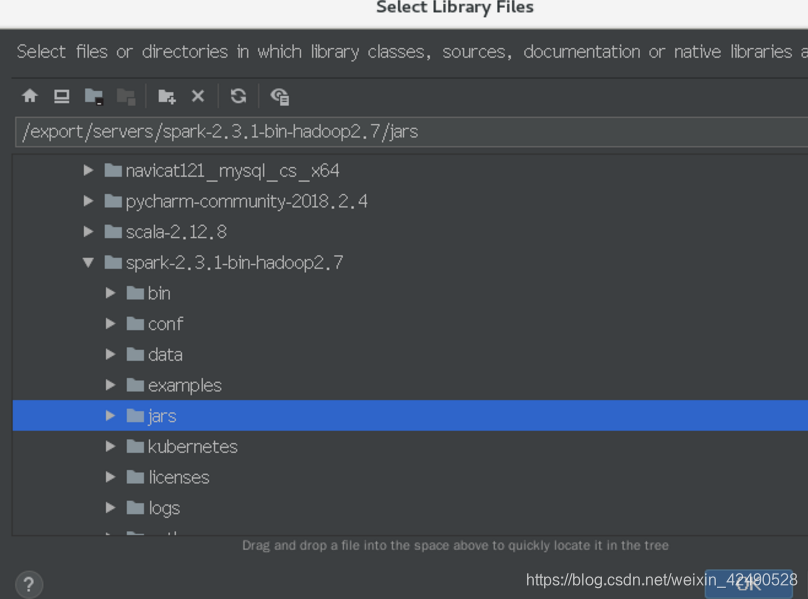Click the conf folder icon
Viewport: 808px width, 599px height.
[135, 324]
